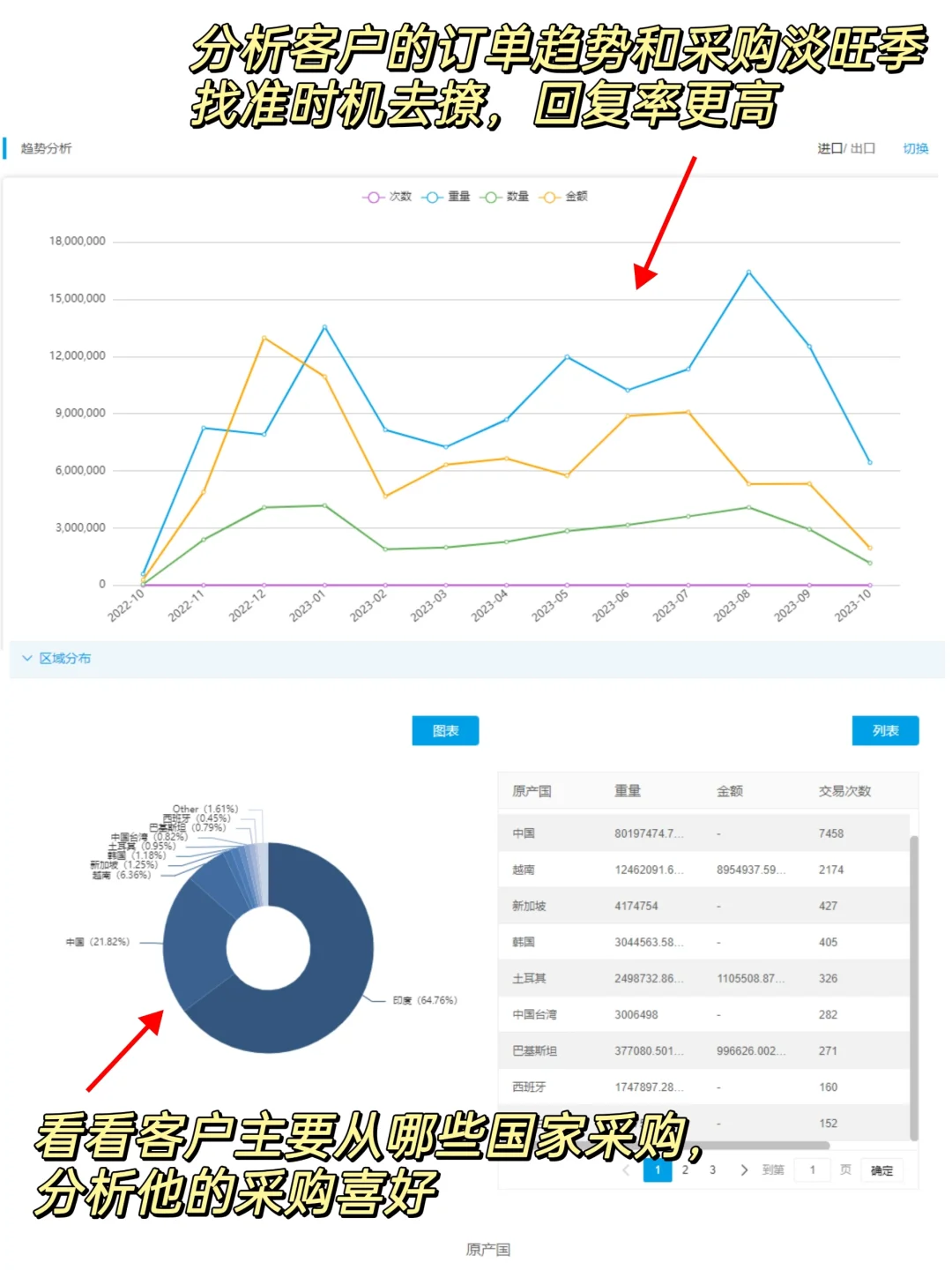Image resolution: width=952 pixels, height=1270 pixels.
Task: Toggle the 重量 legend series
Action: pos(446,197)
